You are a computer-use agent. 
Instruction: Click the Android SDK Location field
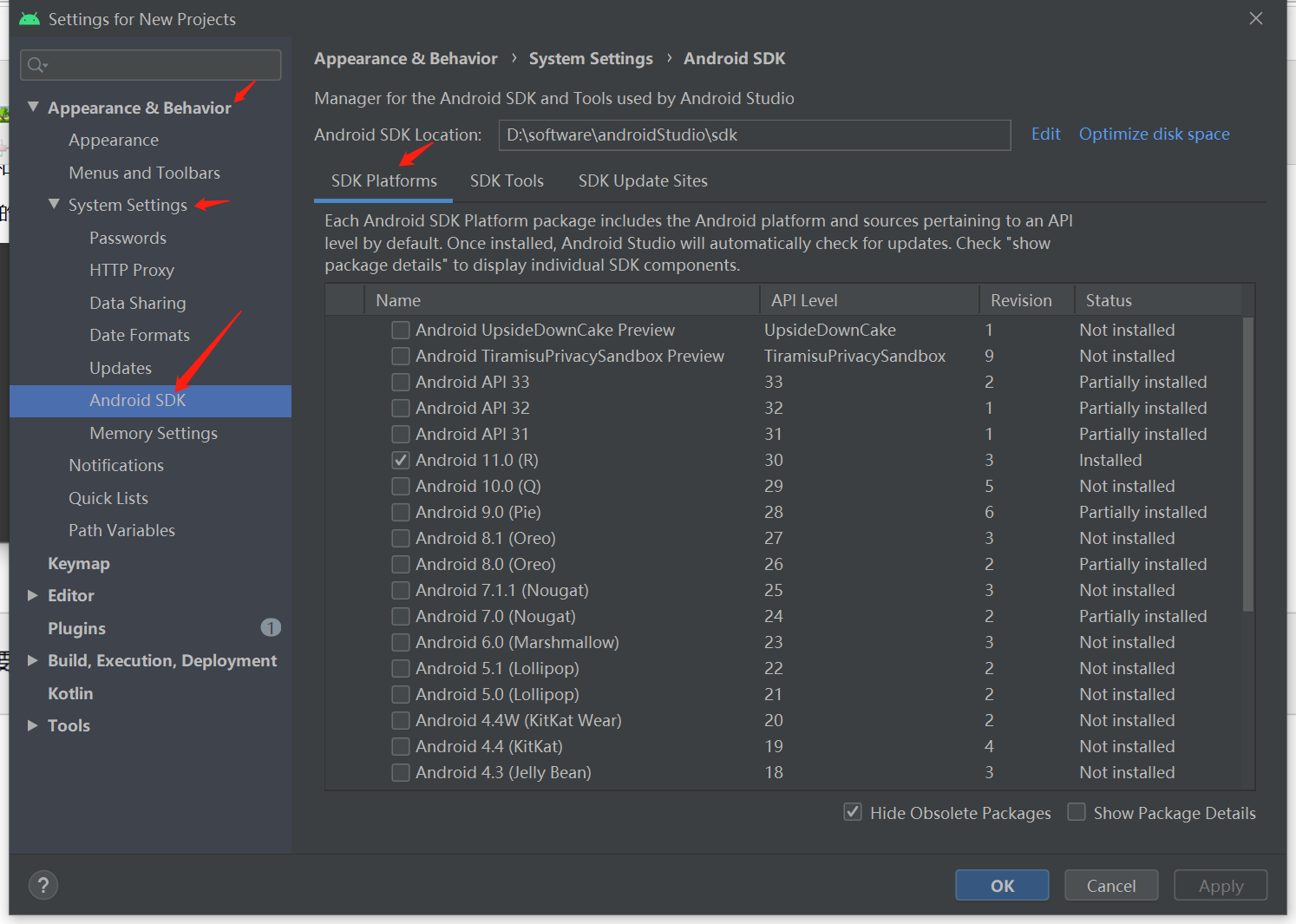point(754,134)
